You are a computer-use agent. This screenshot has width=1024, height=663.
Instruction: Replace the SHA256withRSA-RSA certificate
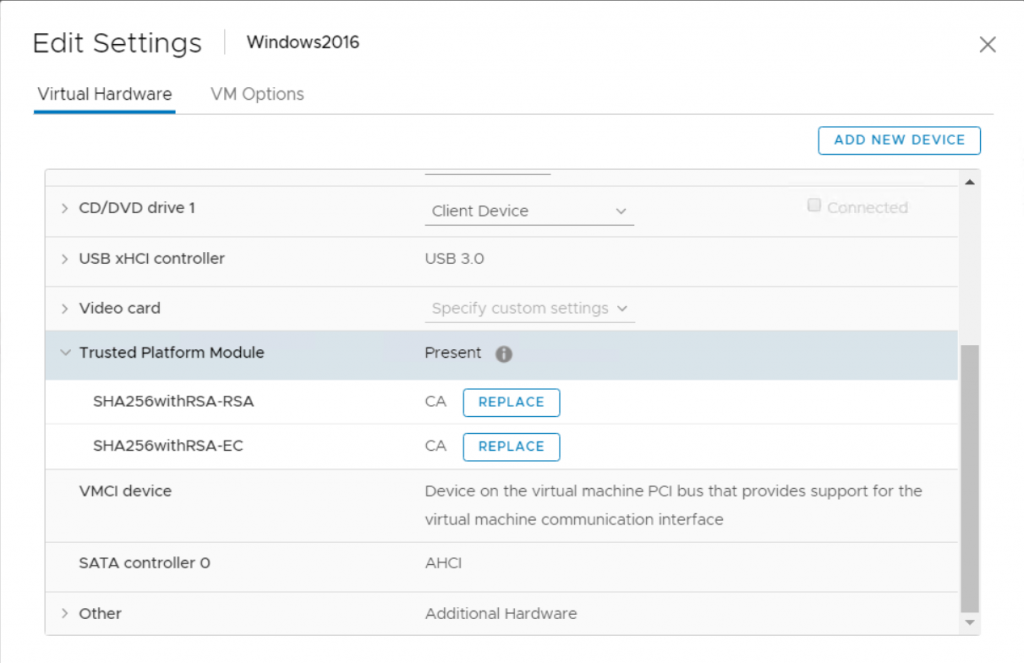(x=511, y=402)
